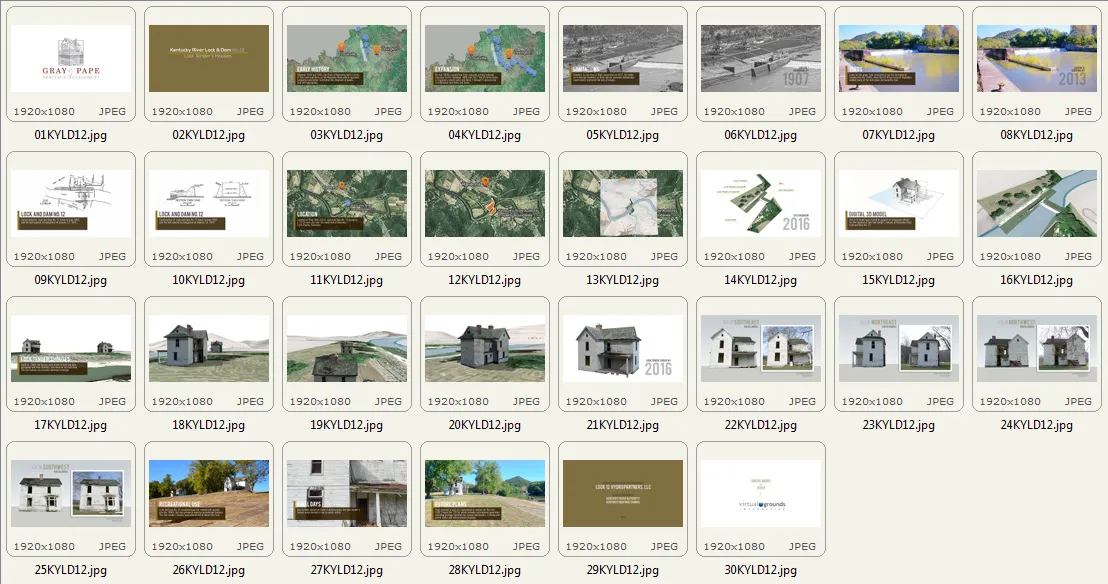Select the 28KYLD12.jpg Future Plans thumbnail
This screenshot has width=1108, height=584.
485,494
